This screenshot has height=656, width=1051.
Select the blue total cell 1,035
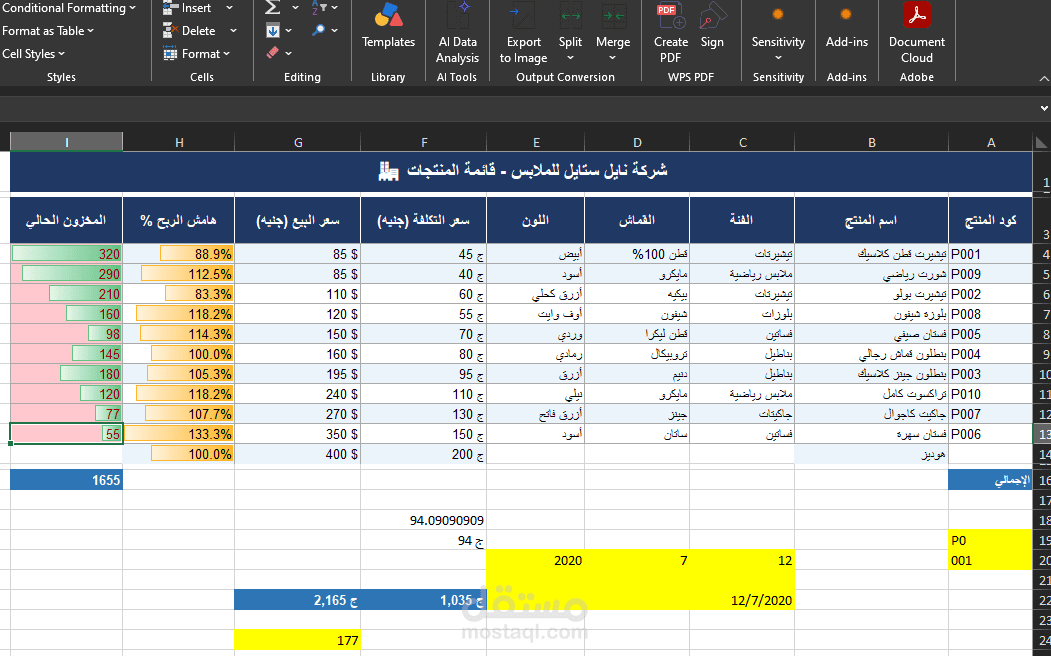click(x=424, y=600)
